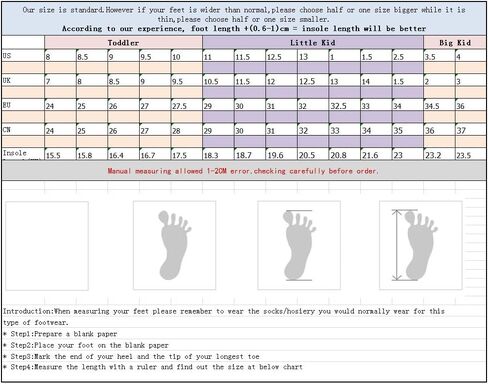Click the US row label cell

pos(23,56)
